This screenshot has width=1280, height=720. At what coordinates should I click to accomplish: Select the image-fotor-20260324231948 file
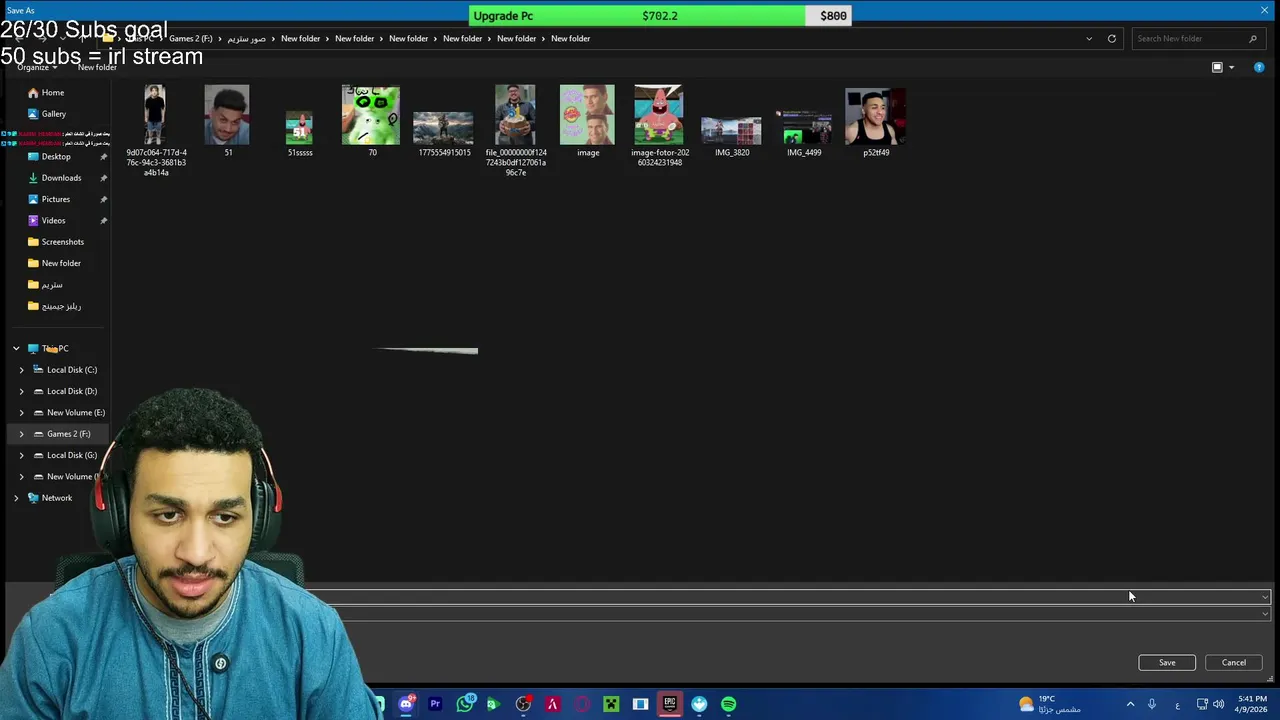point(659,126)
